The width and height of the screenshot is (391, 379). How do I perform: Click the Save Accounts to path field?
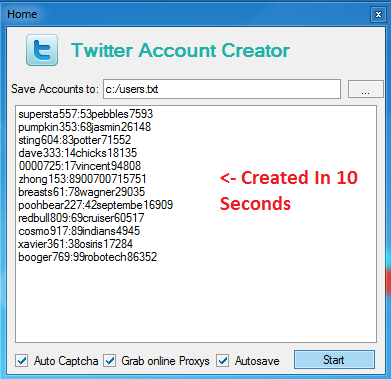(222, 89)
